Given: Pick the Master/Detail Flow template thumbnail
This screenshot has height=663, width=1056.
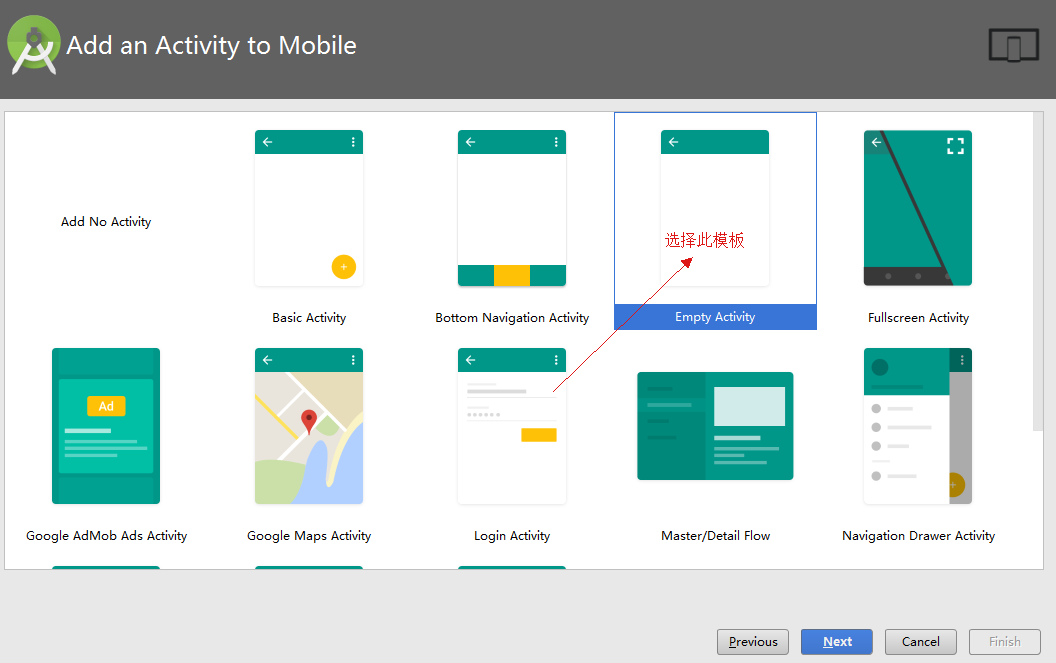Looking at the screenshot, I should click(715, 426).
